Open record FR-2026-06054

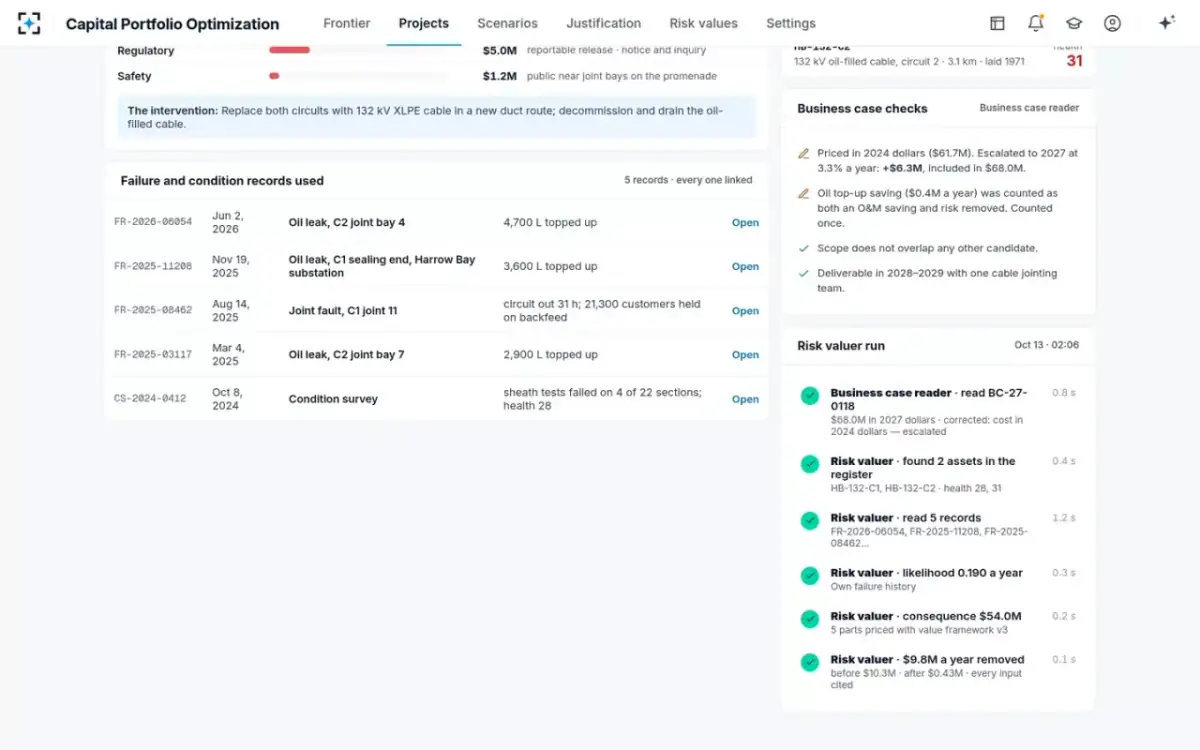click(x=745, y=223)
